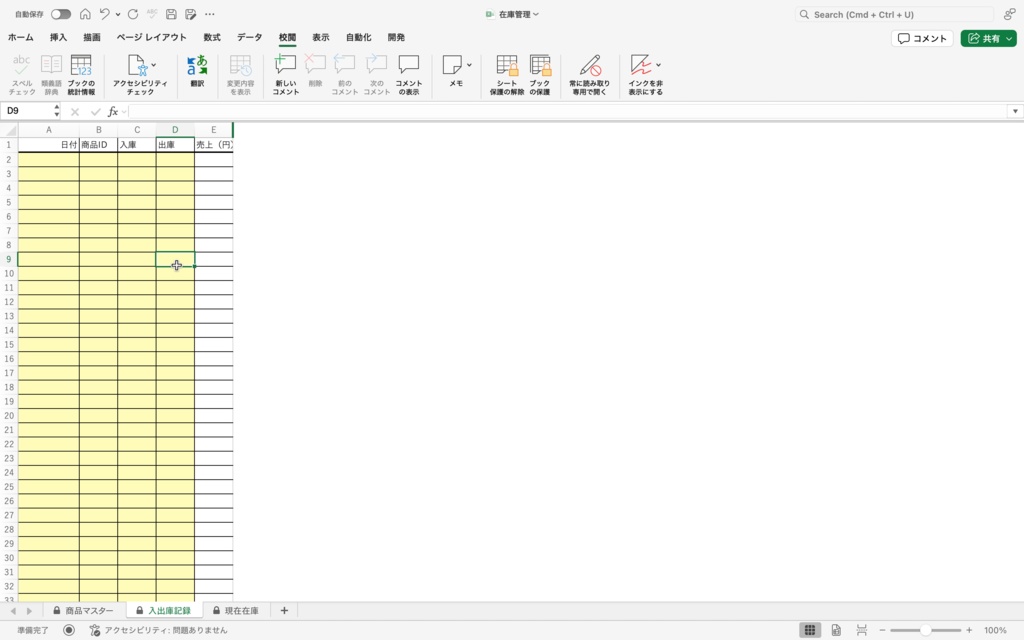Show ブックの統計情報 workbook statistics
The image size is (1024, 640).
[81, 74]
